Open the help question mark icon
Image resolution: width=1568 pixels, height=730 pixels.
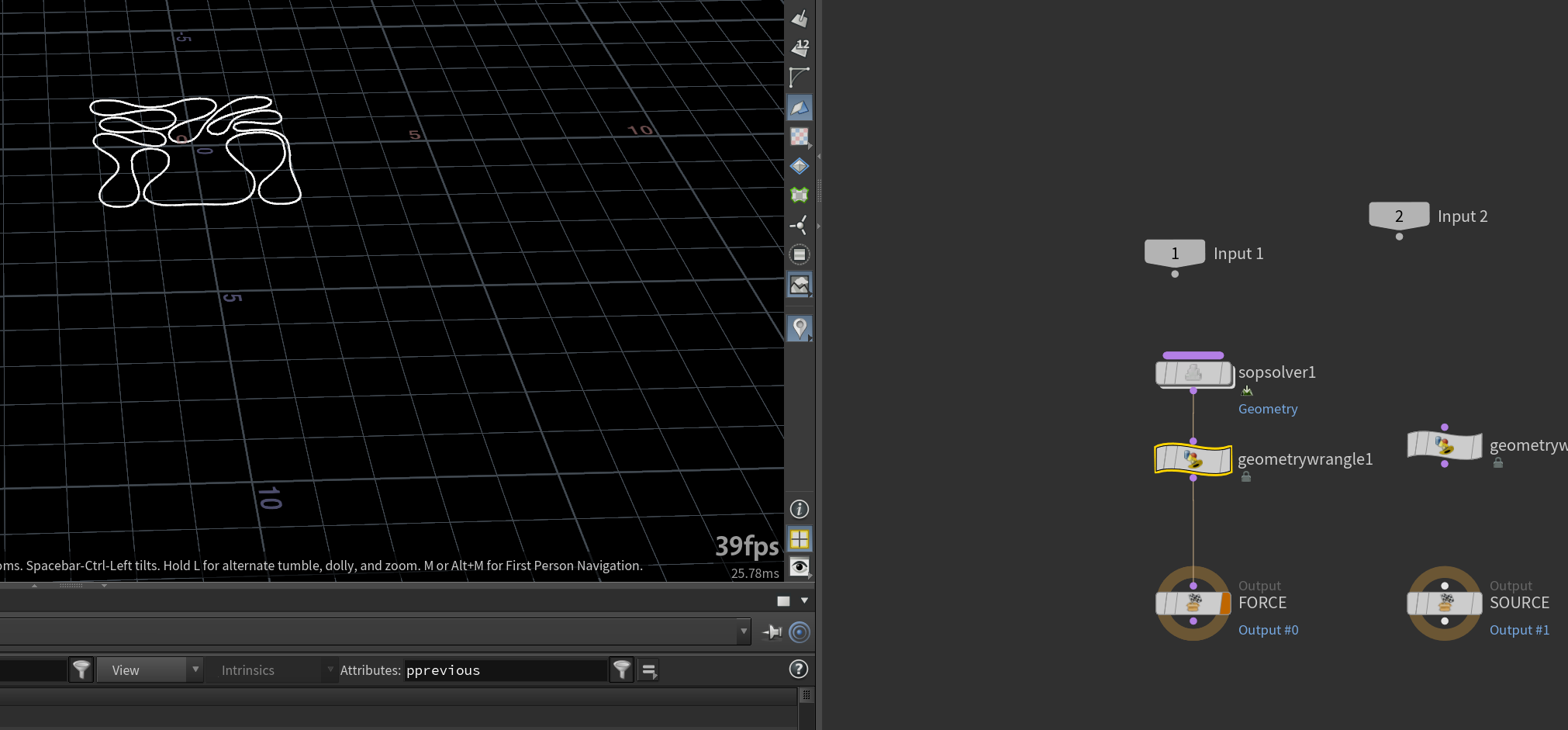[x=799, y=669]
